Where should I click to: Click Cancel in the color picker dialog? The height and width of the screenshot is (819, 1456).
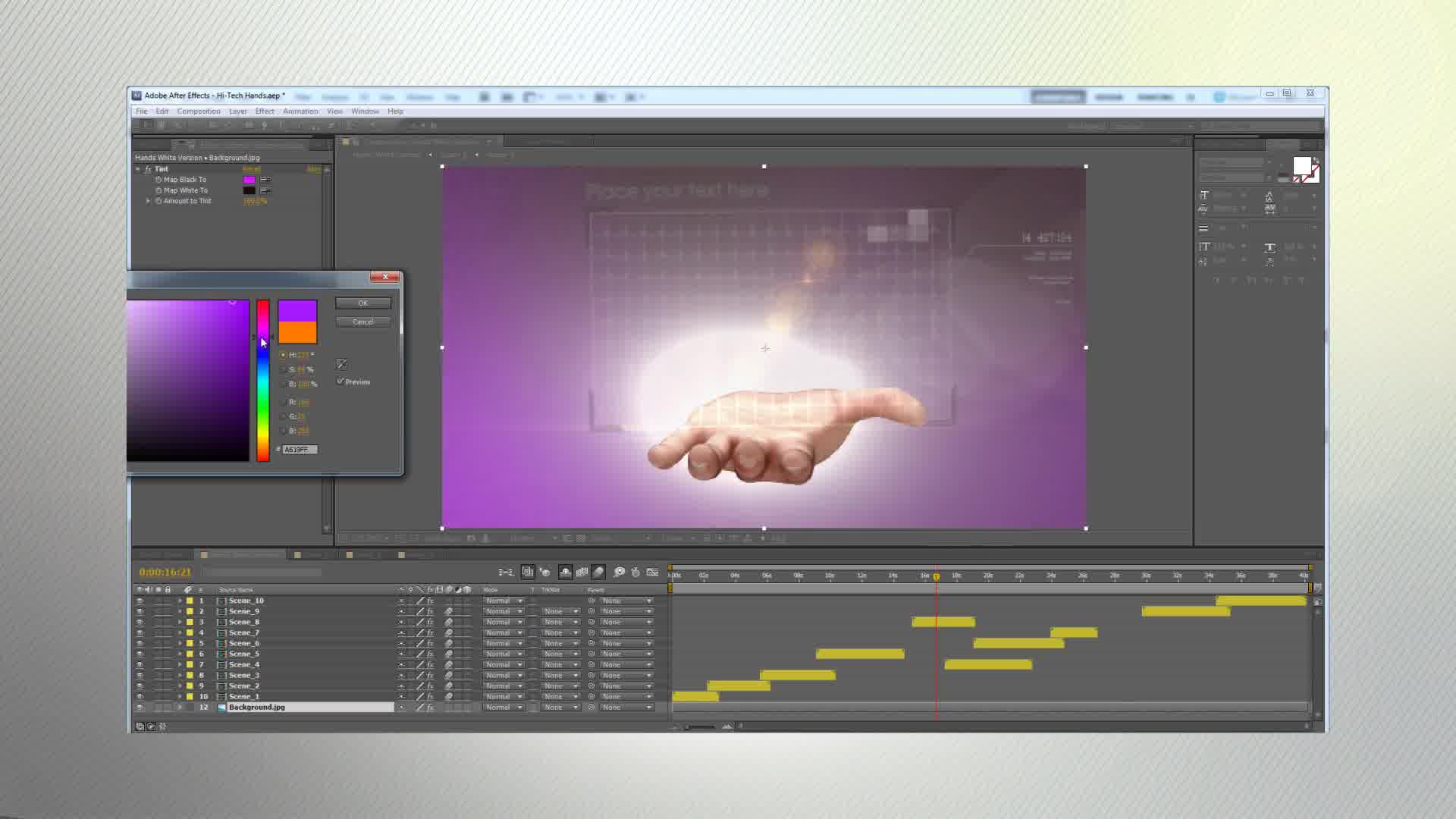[363, 322]
